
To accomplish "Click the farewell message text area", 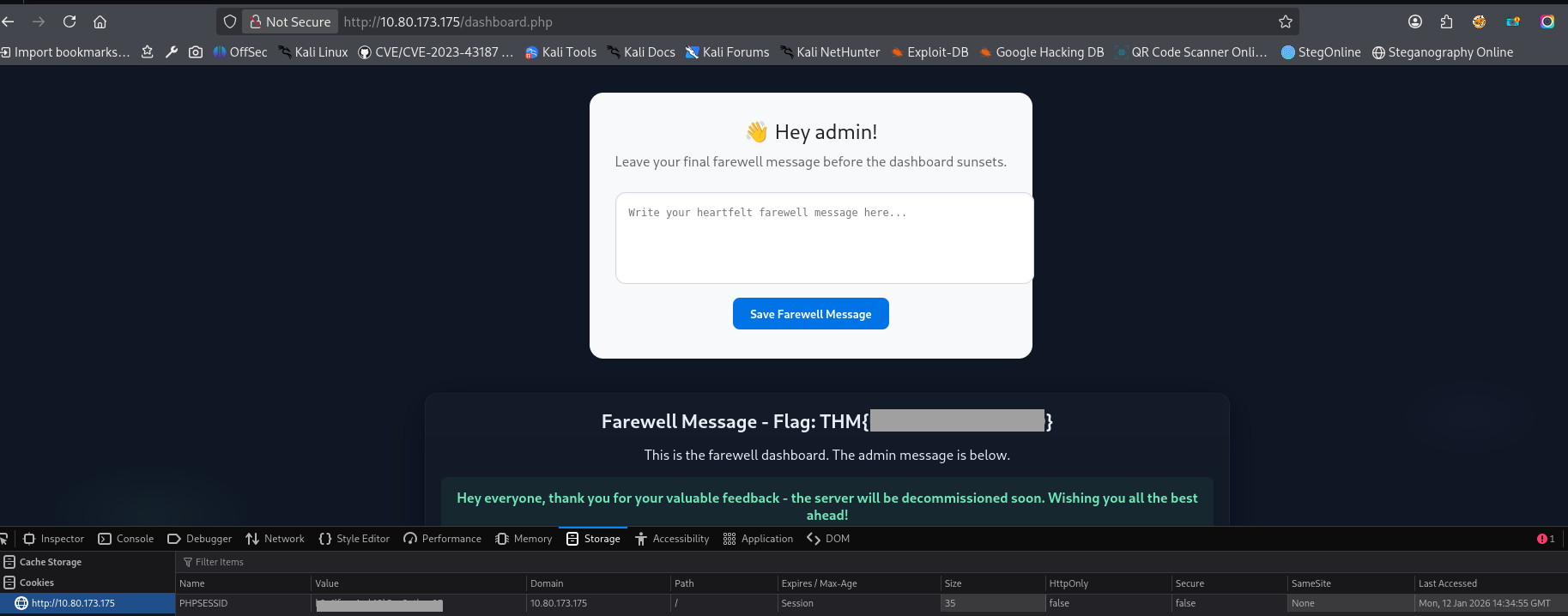I will 824,238.
